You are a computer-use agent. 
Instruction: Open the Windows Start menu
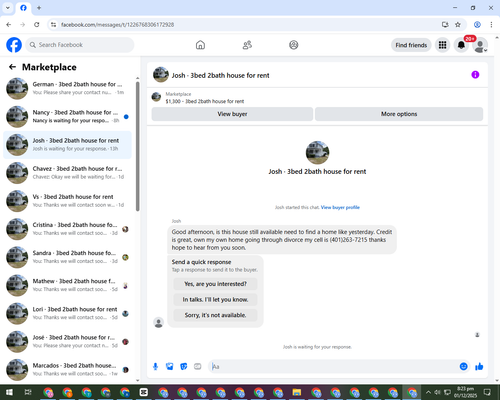click(9, 392)
